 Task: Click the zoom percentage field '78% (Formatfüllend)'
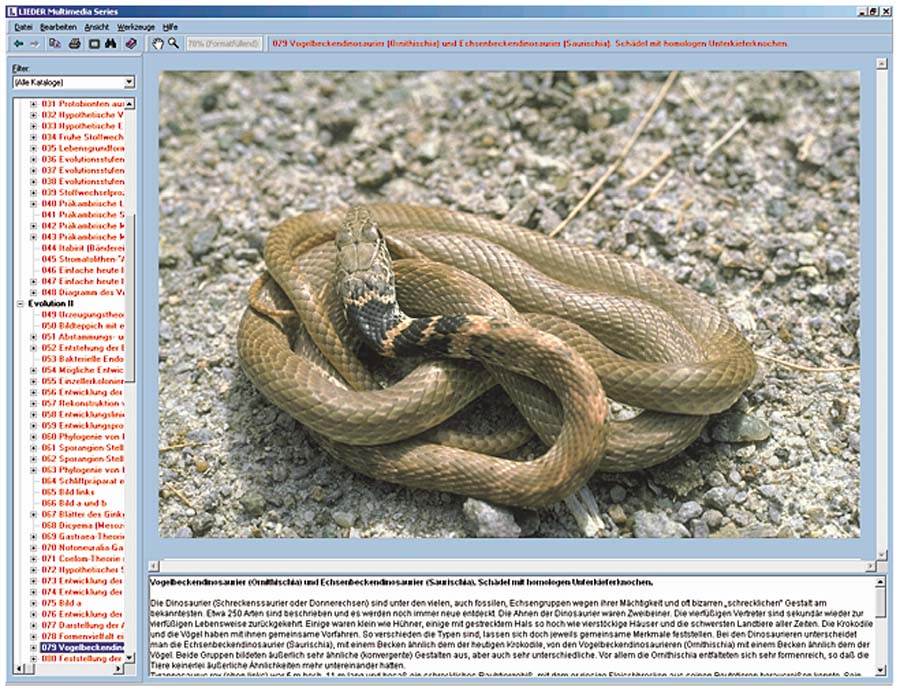coord(224,44)
